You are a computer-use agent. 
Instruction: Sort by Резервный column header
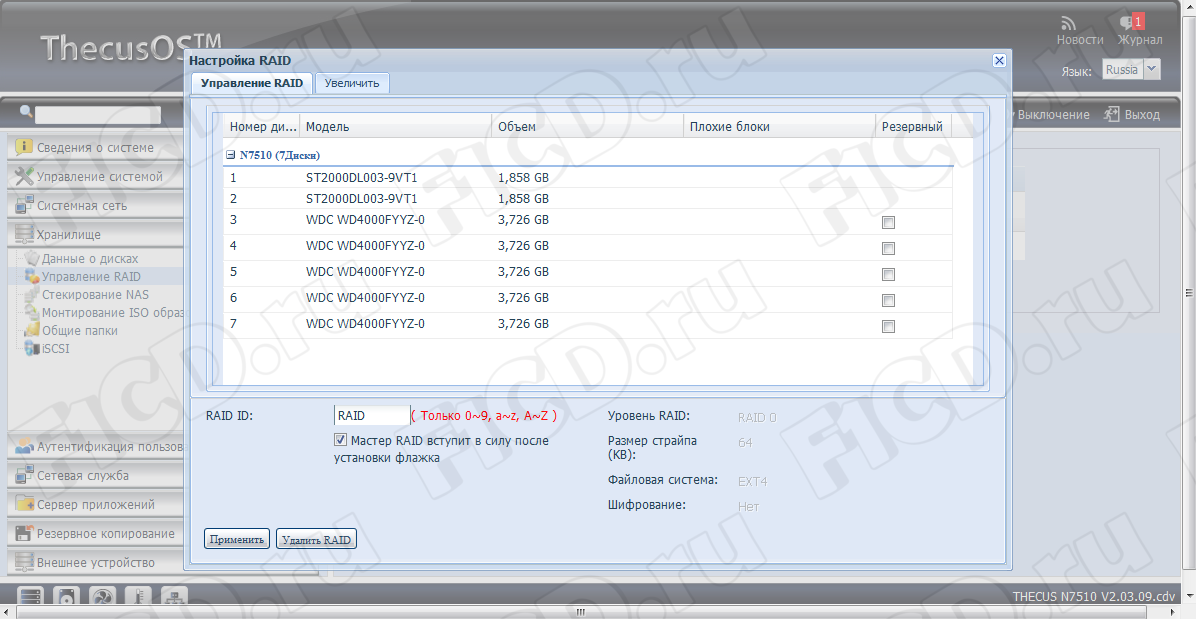pyautogui.click(x=914, y=127)
